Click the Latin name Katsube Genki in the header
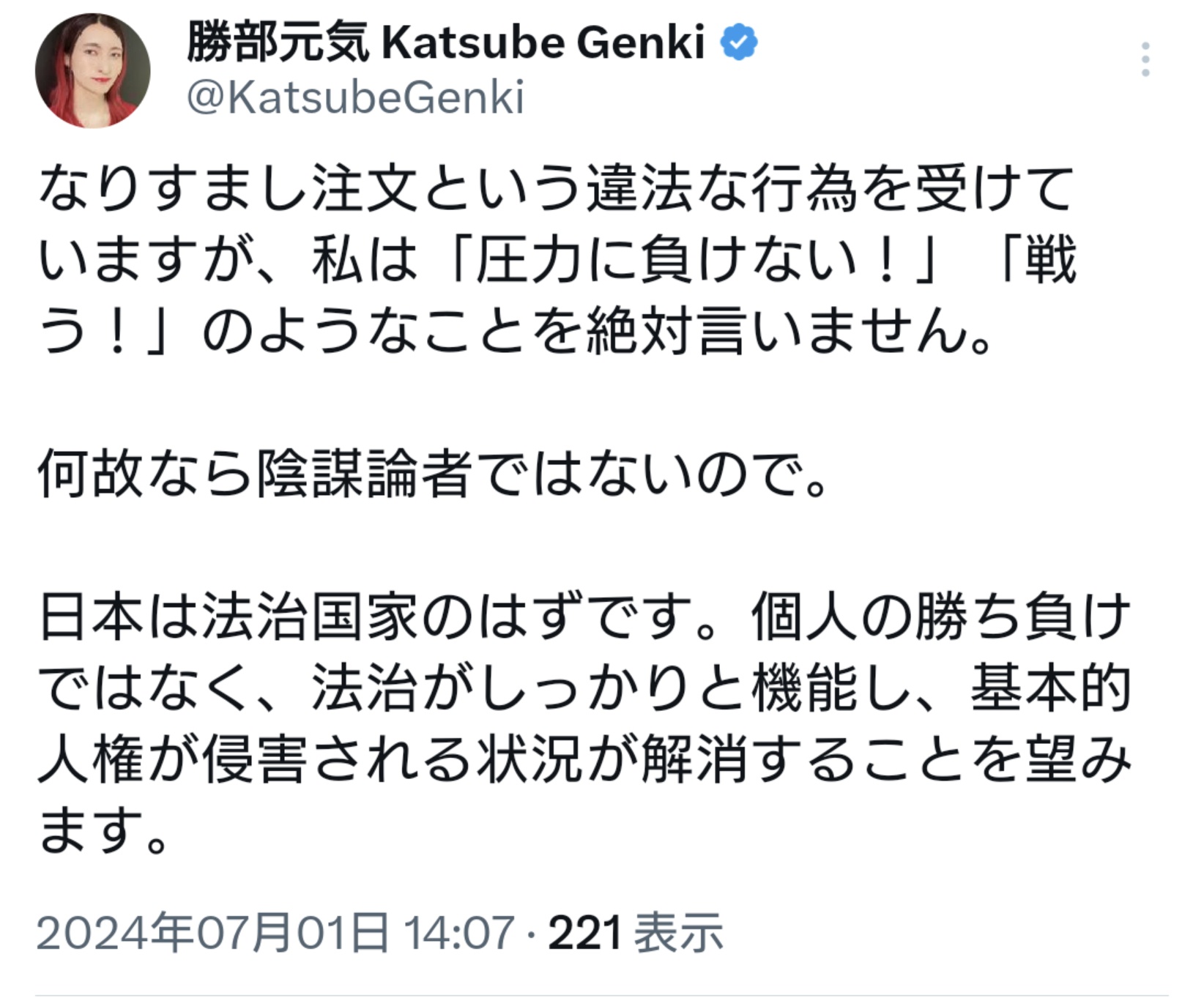 [543, 42]
